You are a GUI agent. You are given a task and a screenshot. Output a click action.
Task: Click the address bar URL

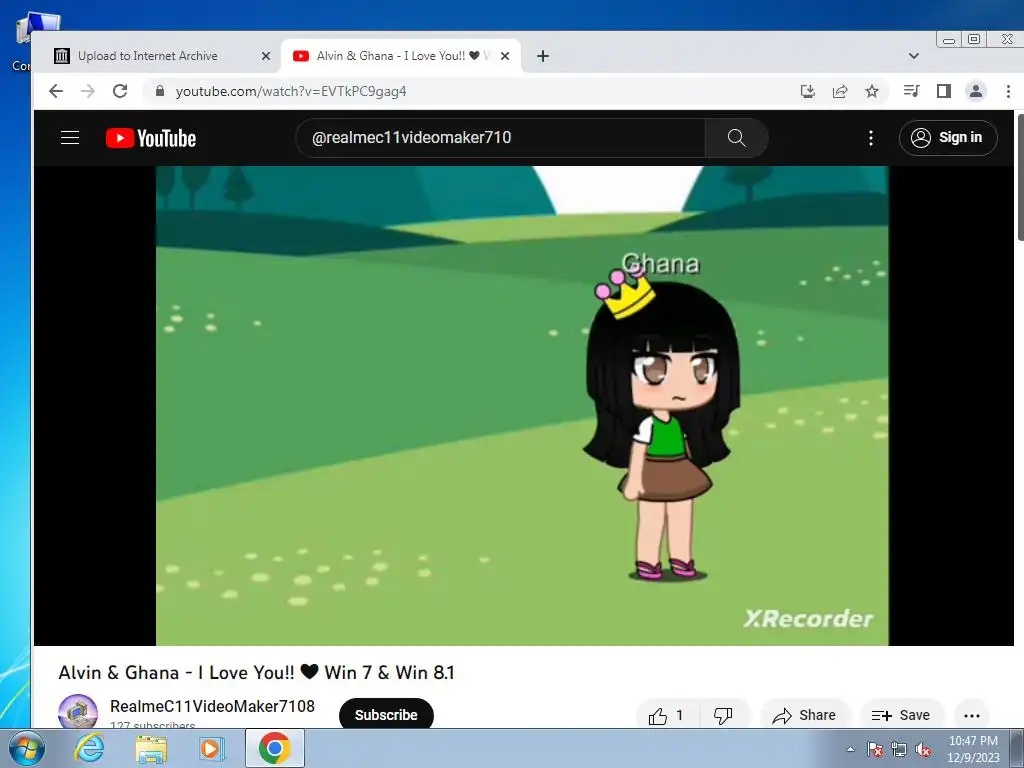click(x=291, y=91)
